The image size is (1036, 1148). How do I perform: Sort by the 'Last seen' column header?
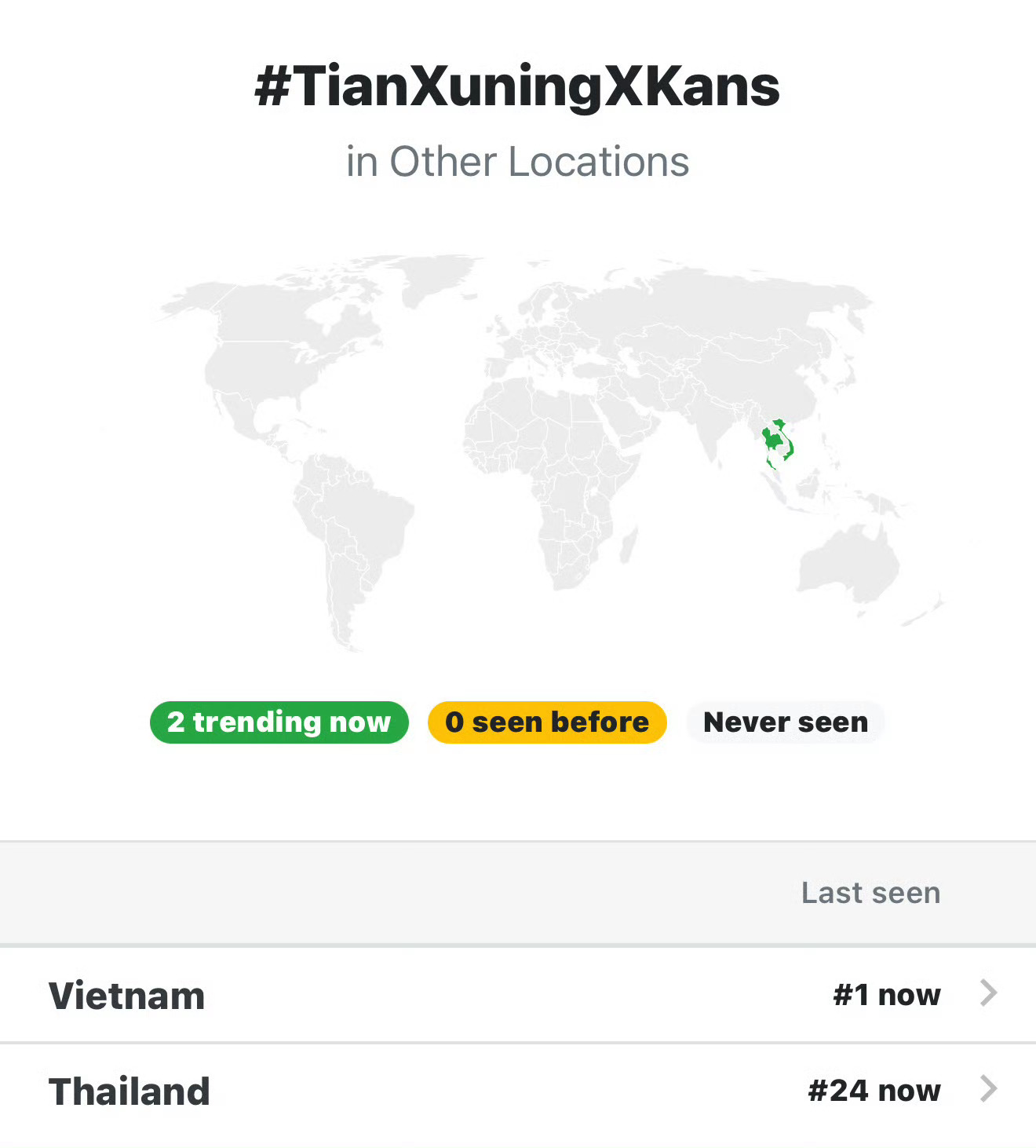(x=870, y=893)
